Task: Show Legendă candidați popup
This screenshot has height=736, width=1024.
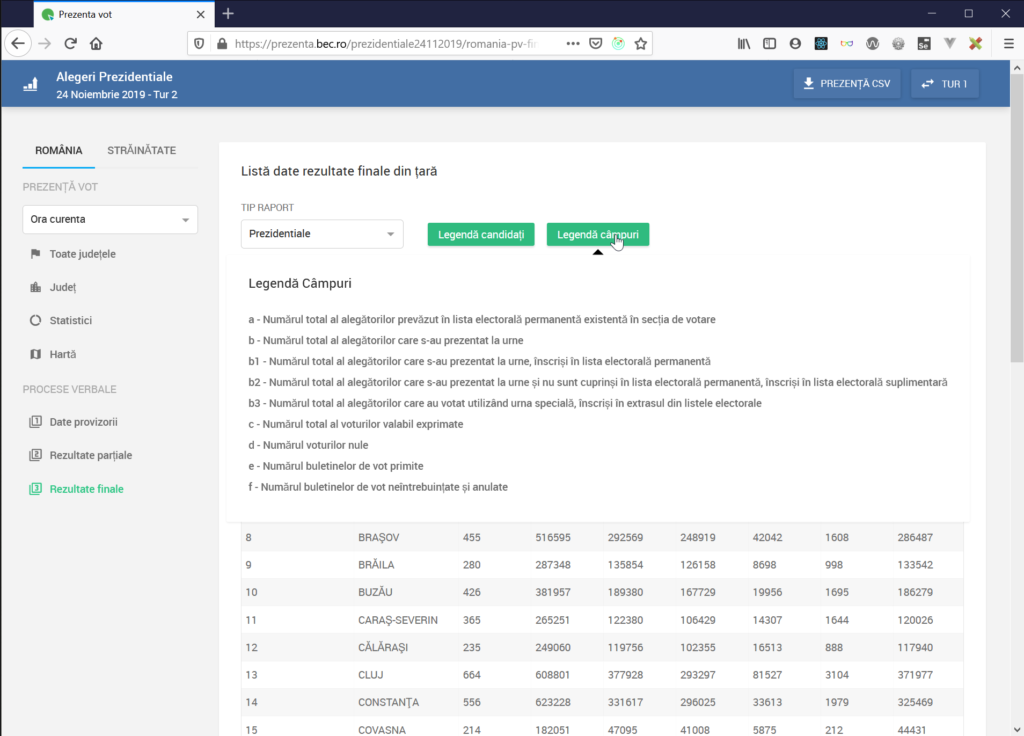Action: pyautogui.click(x=481, y=234)
